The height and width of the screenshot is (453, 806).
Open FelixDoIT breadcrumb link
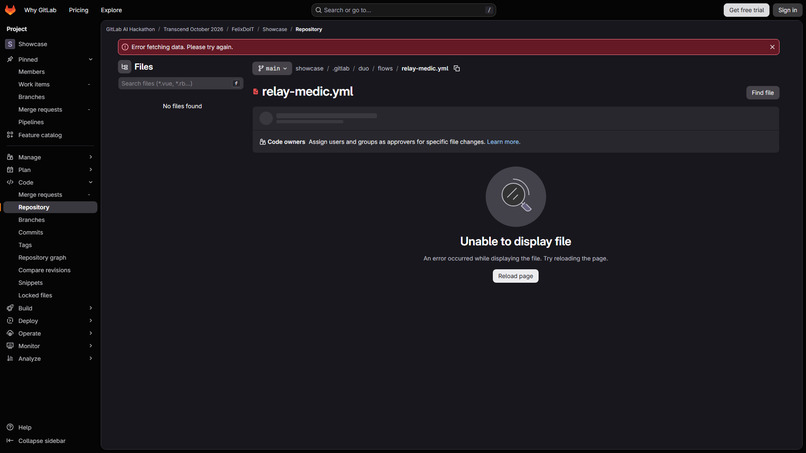point(243,29)
